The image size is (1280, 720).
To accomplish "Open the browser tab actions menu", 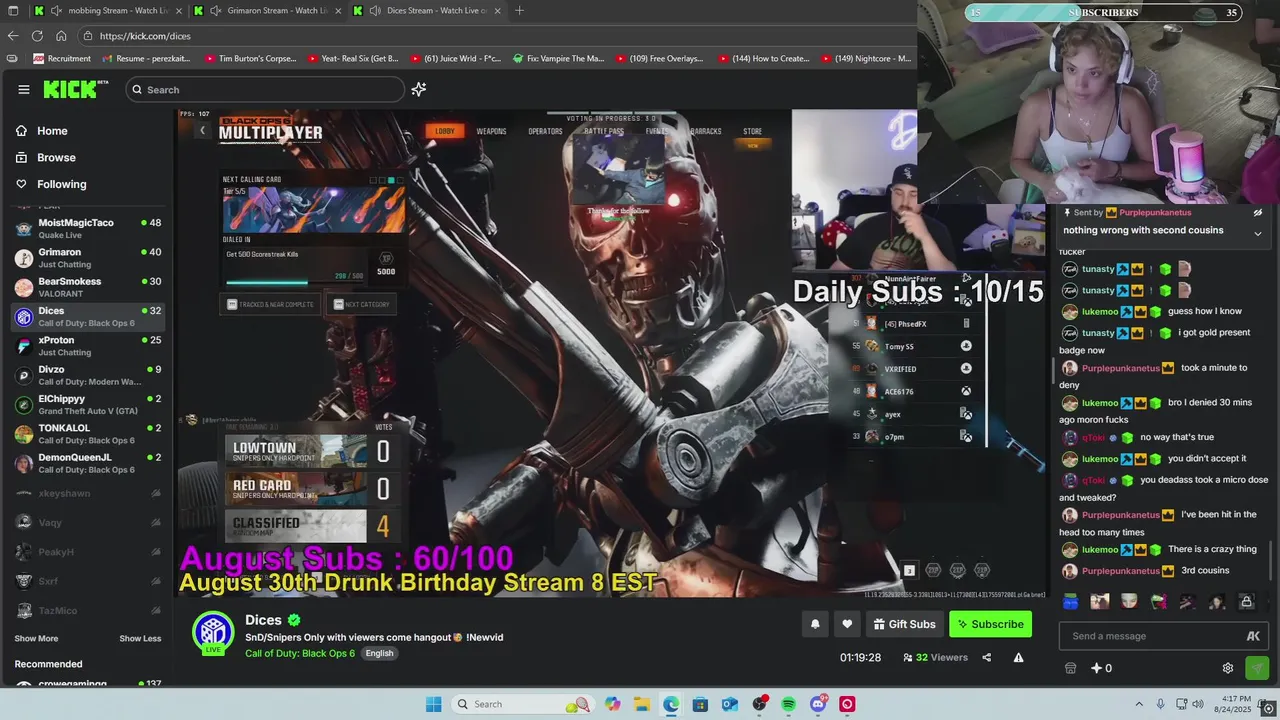I will pos(13,10).
